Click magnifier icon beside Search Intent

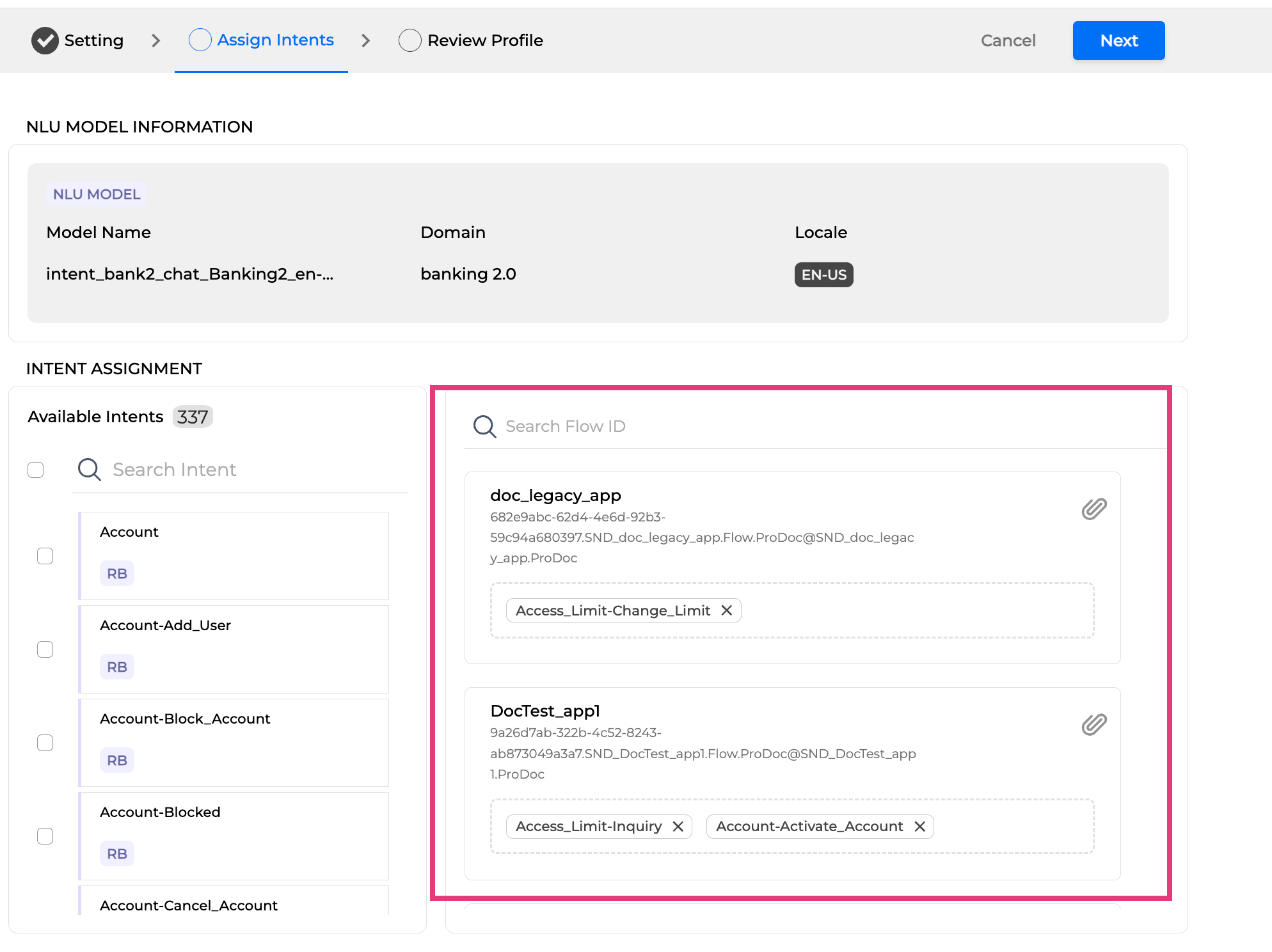[x=89, y=470]
